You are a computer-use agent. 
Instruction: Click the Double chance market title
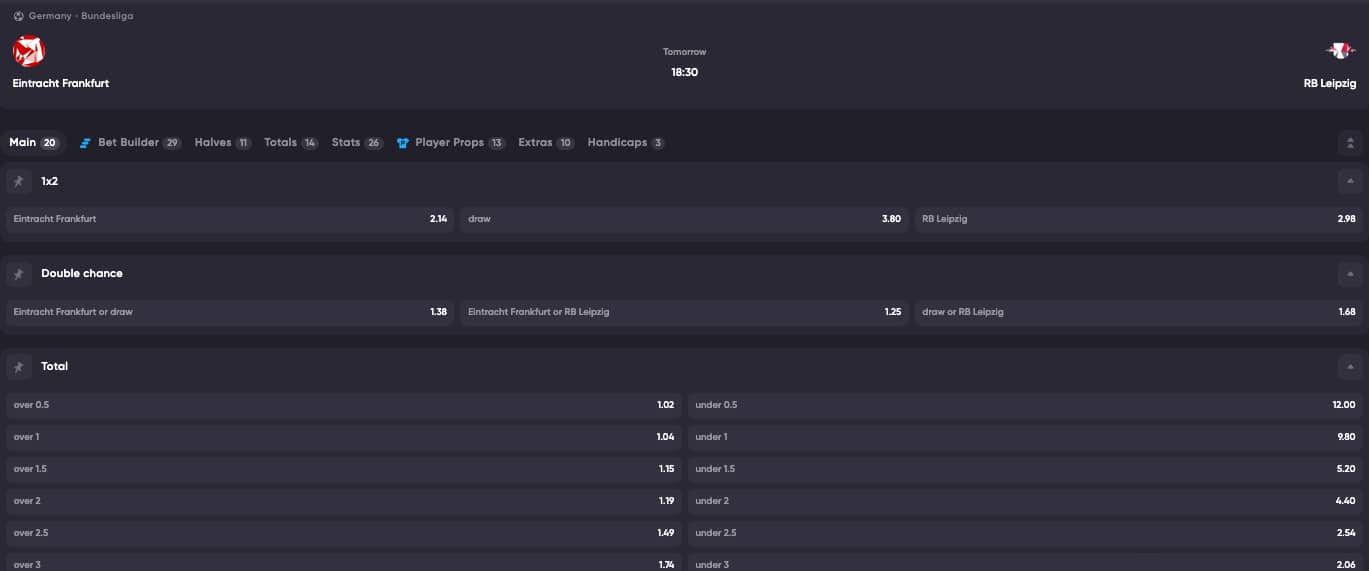82,273
